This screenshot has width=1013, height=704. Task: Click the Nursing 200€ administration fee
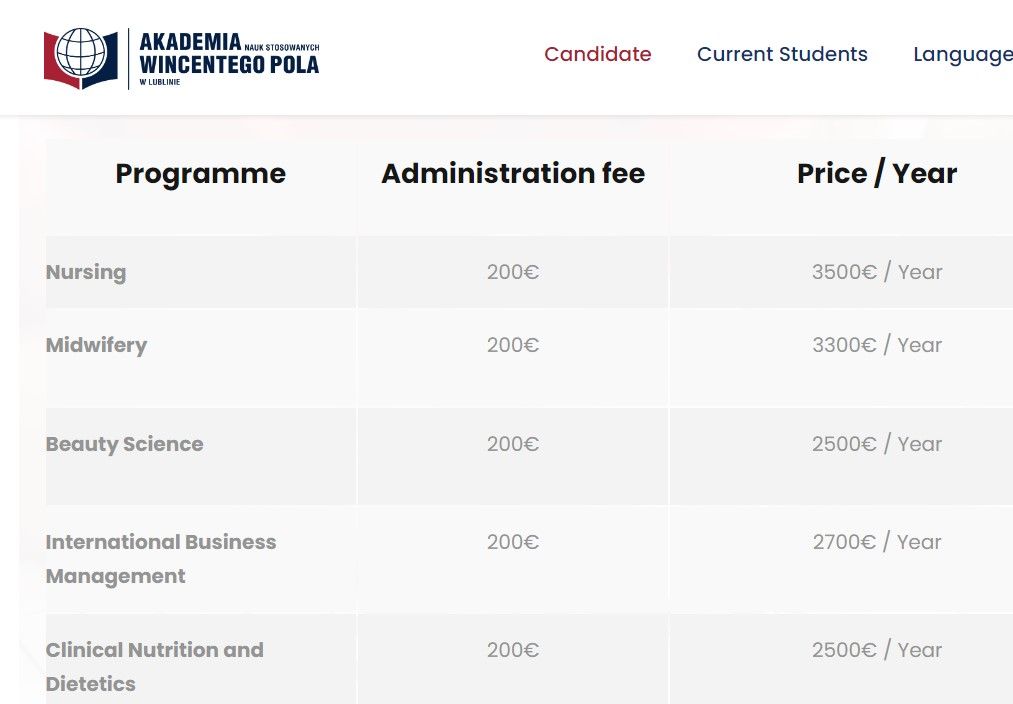pos(512,272)
